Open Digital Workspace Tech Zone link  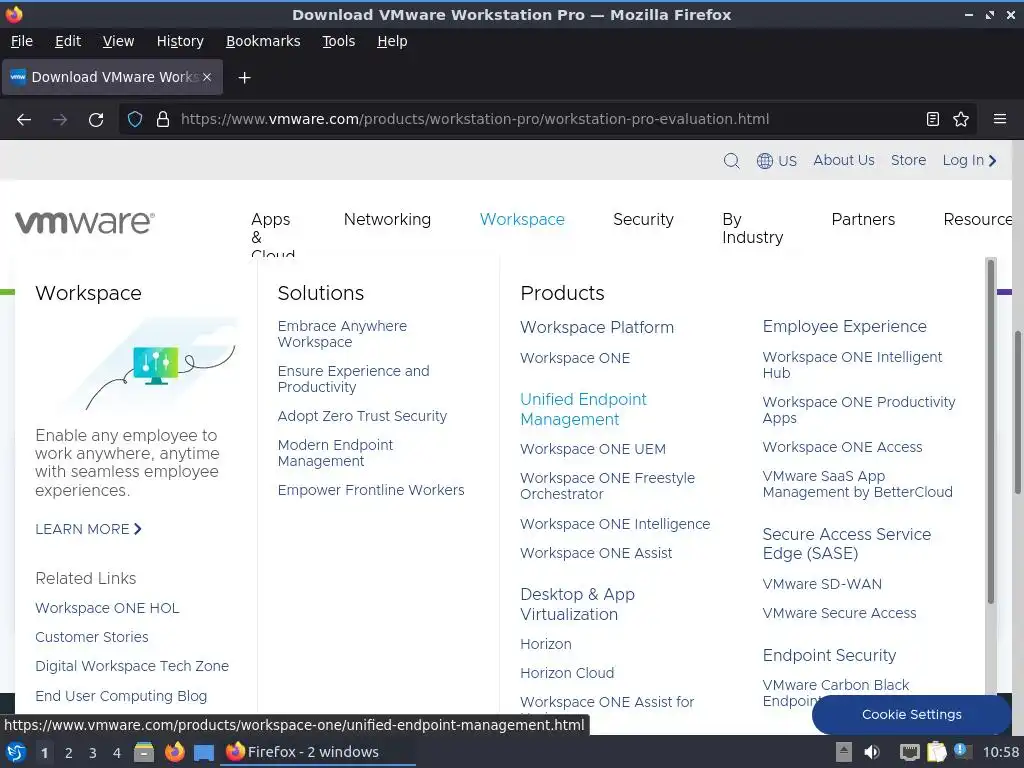(132, 666)
